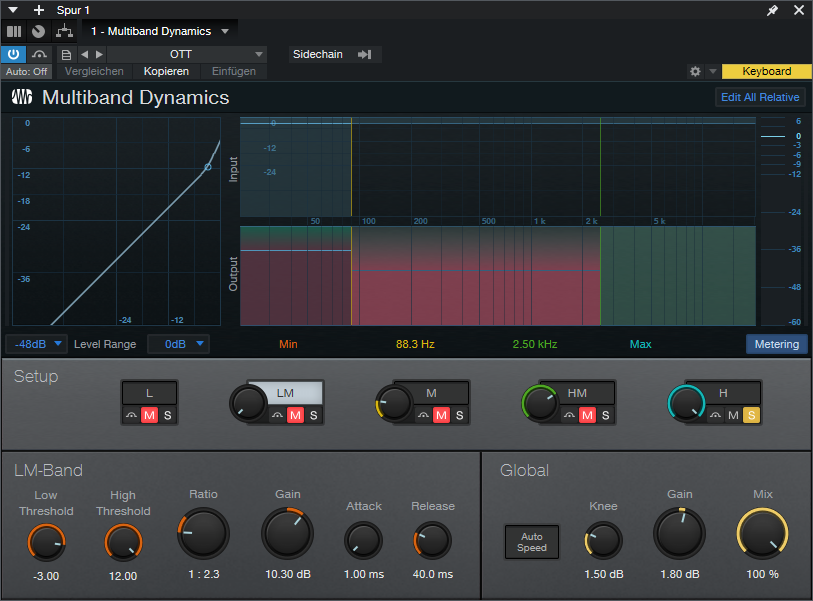Click the Auto Speed button

[x=531, y=542]
